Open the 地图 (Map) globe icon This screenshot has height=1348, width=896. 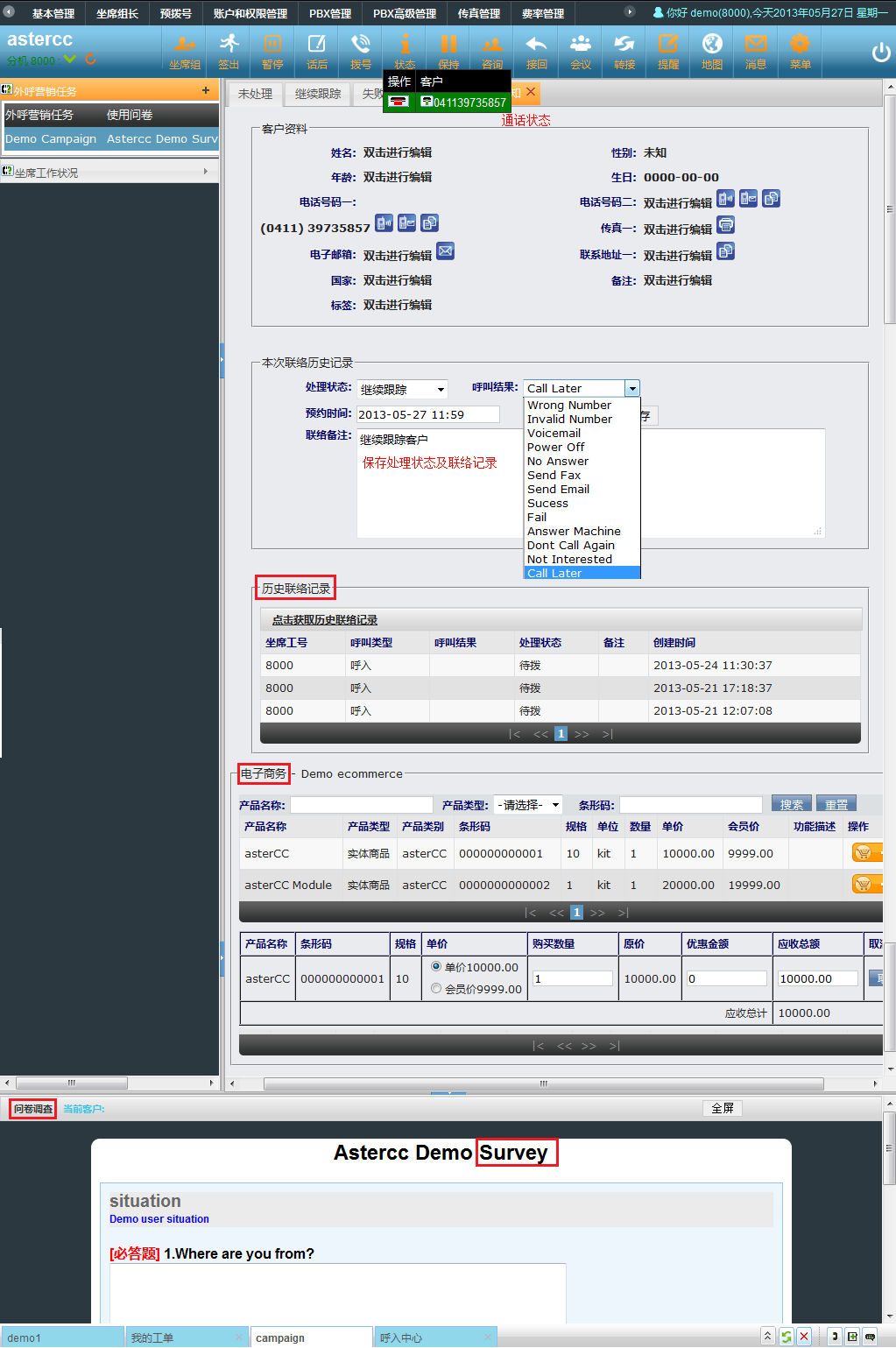pyautogui.click(x=712, y=51)
